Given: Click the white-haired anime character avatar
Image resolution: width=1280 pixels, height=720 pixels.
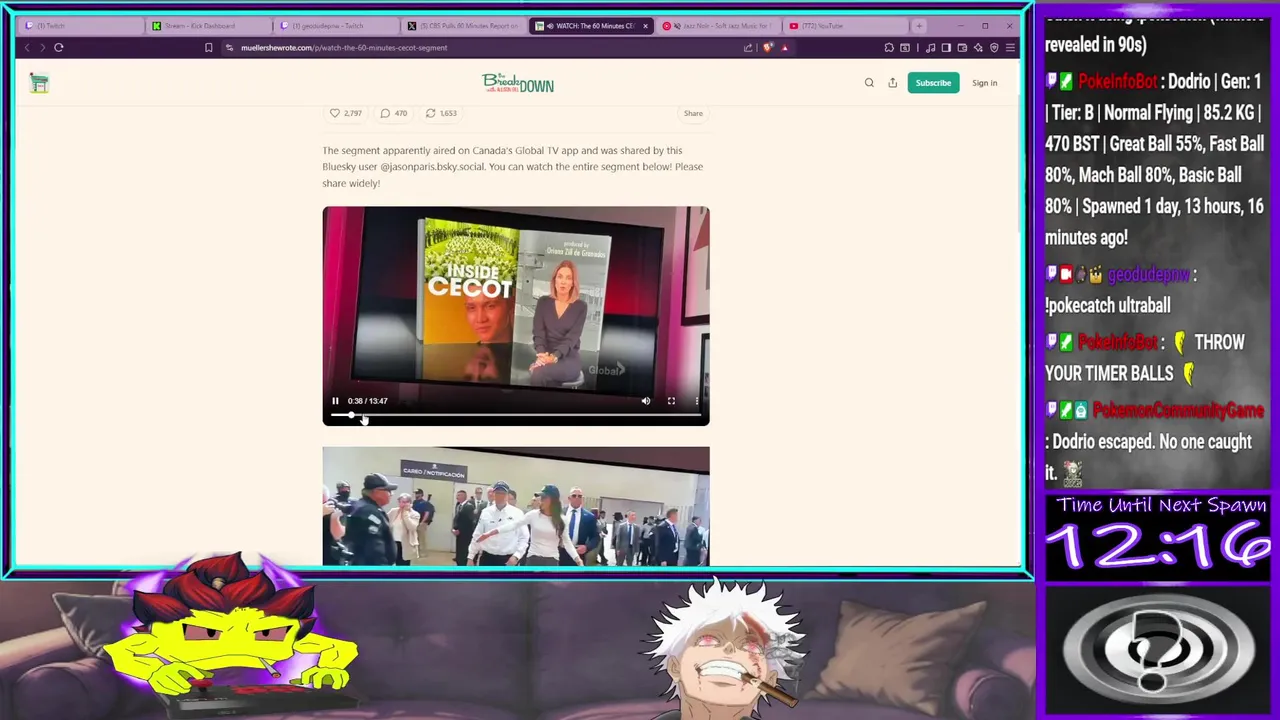Looking at the screenshot, I should (x=727, y=650).
